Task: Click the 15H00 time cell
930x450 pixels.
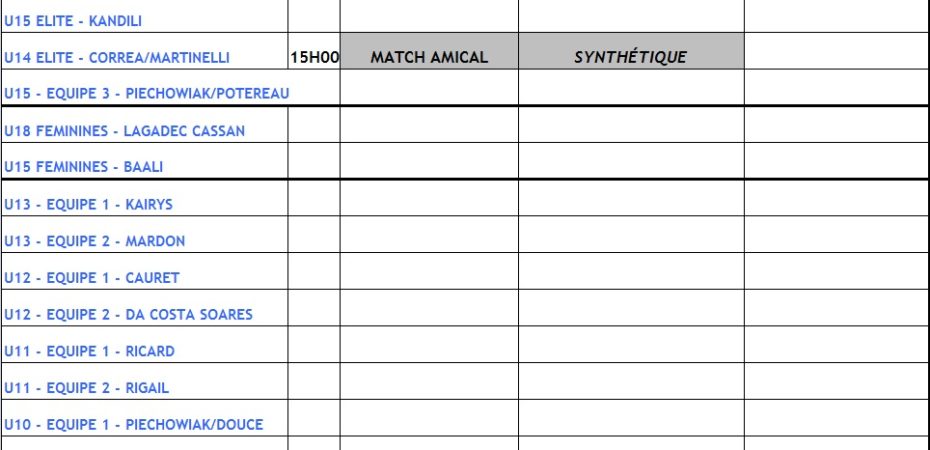Action: point(314,58)
